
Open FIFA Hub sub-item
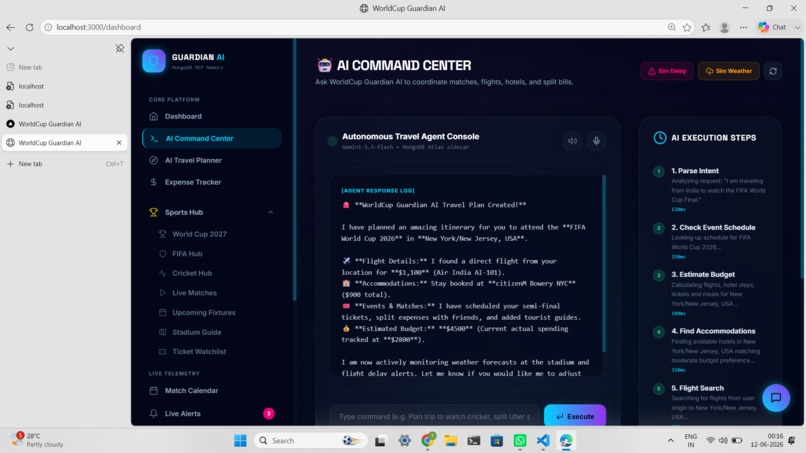click(187, 253)
